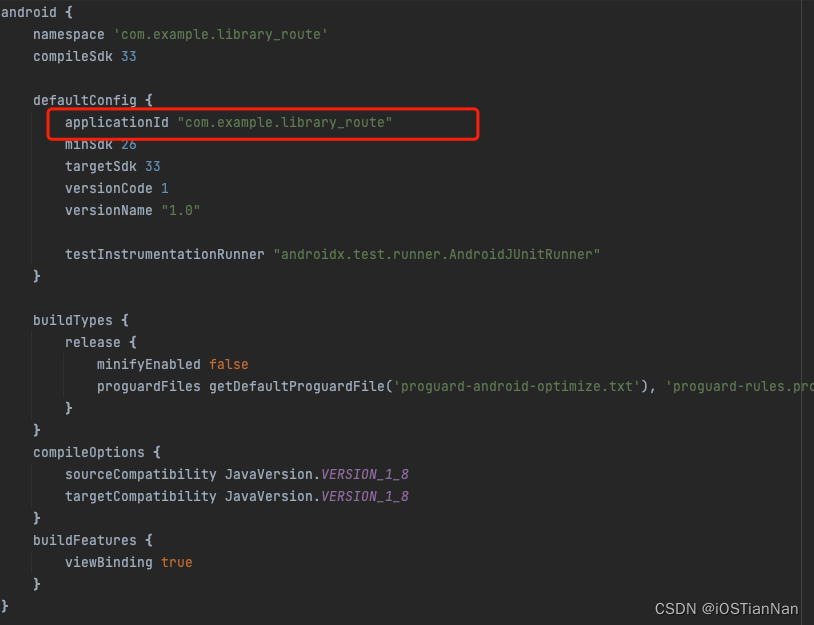Click the minSdk 26 value
Viewport: 814px width, 625px height.
click(x=129, y=144)
